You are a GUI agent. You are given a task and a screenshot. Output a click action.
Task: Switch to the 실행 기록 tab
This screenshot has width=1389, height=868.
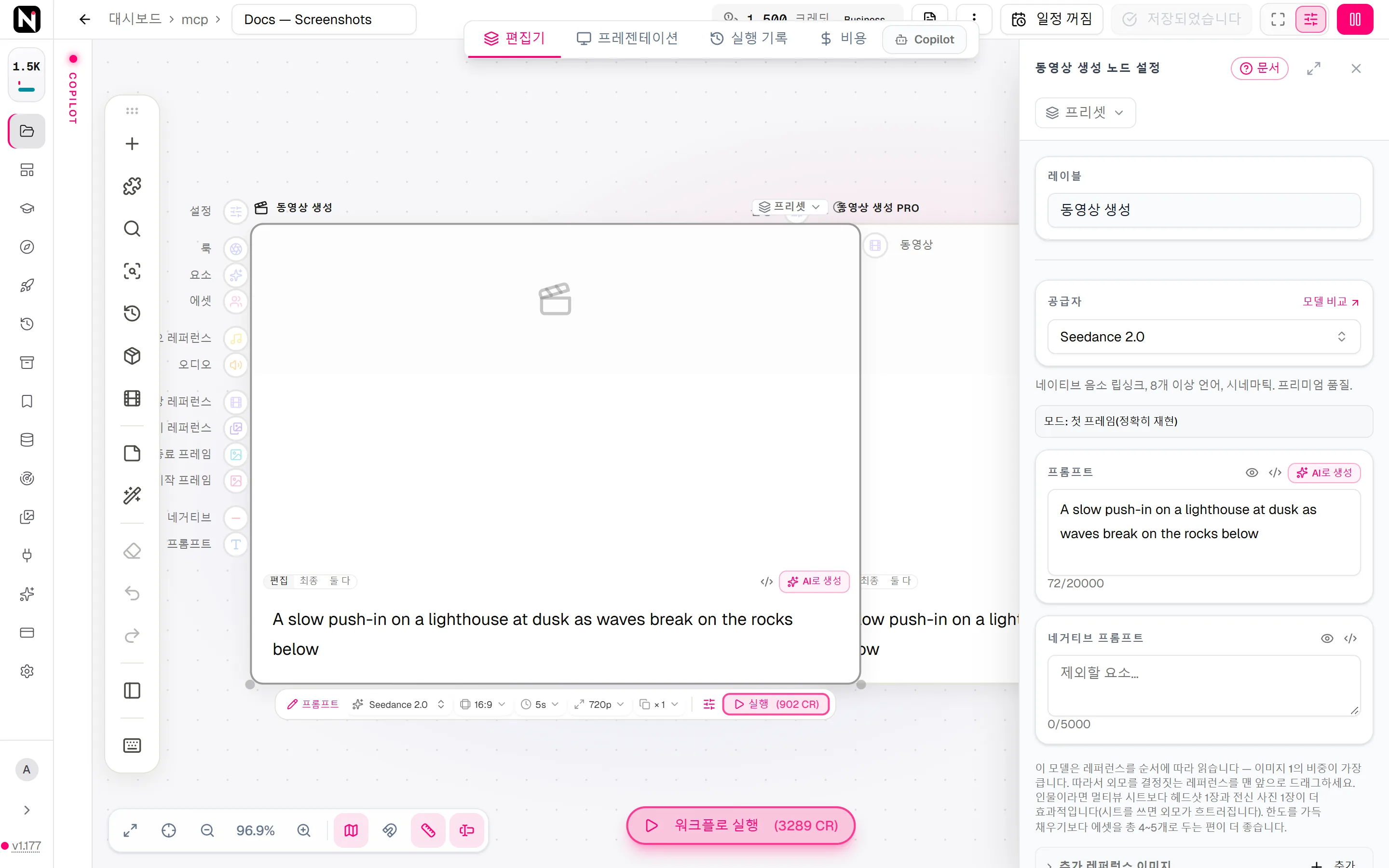(749, 39)
